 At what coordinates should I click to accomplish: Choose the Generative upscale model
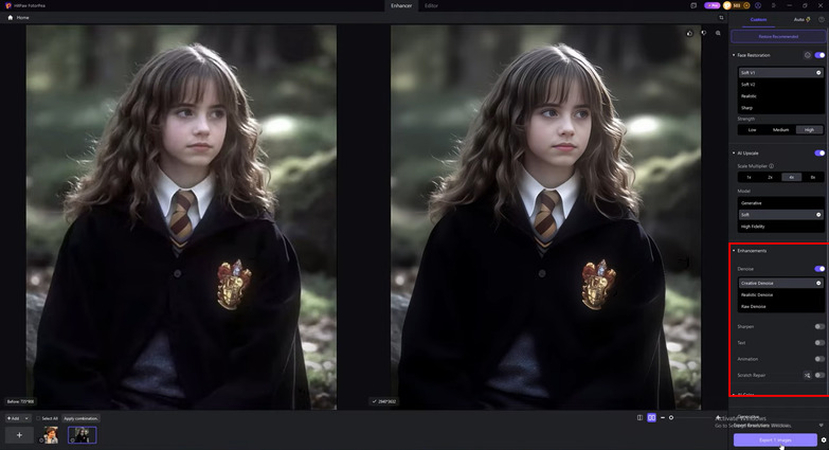pos(781,203)
